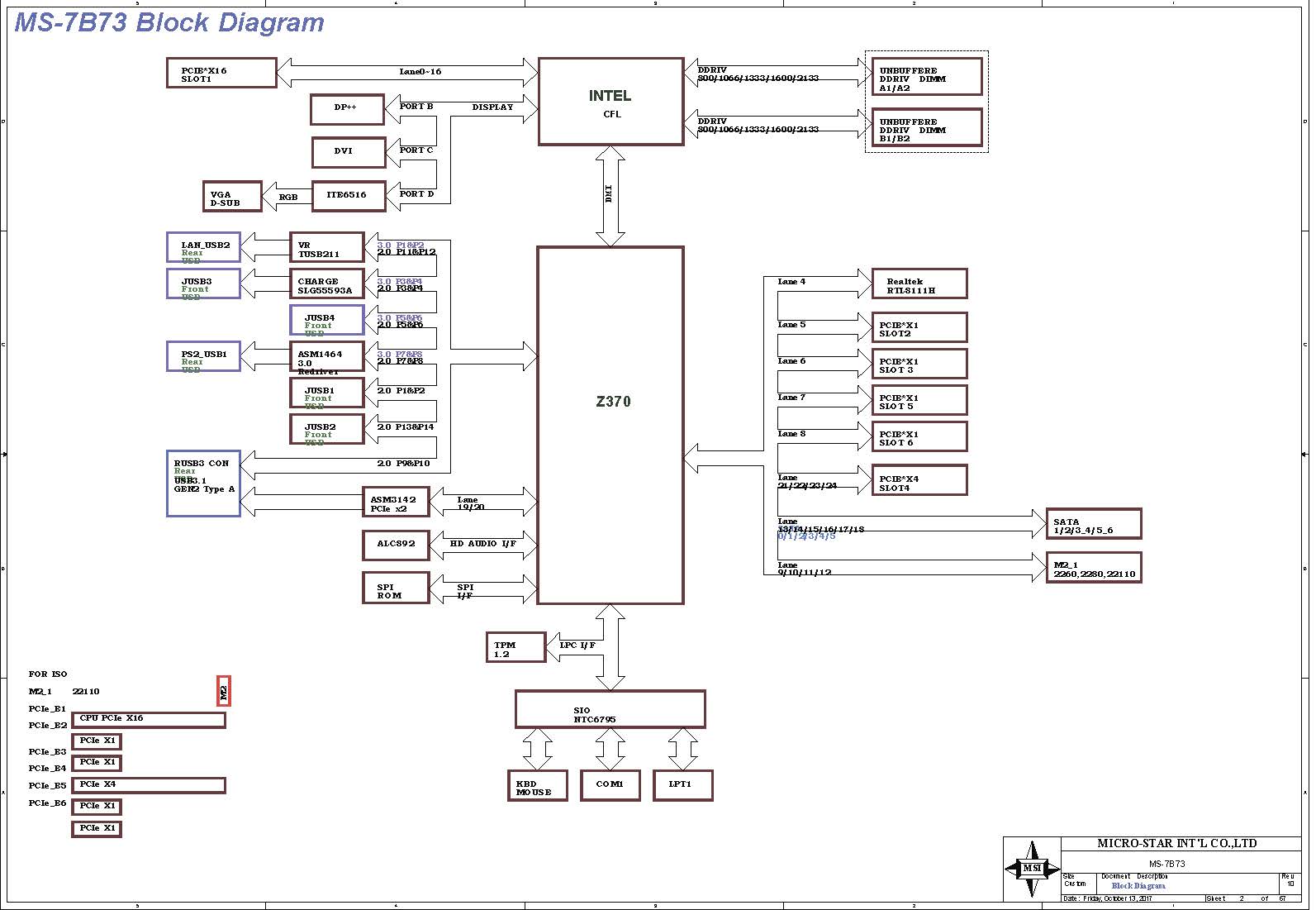Click the red M2 slot marker
This screenshot has width=1316, height=910.
pyautogui.click(x=223, y=691)
